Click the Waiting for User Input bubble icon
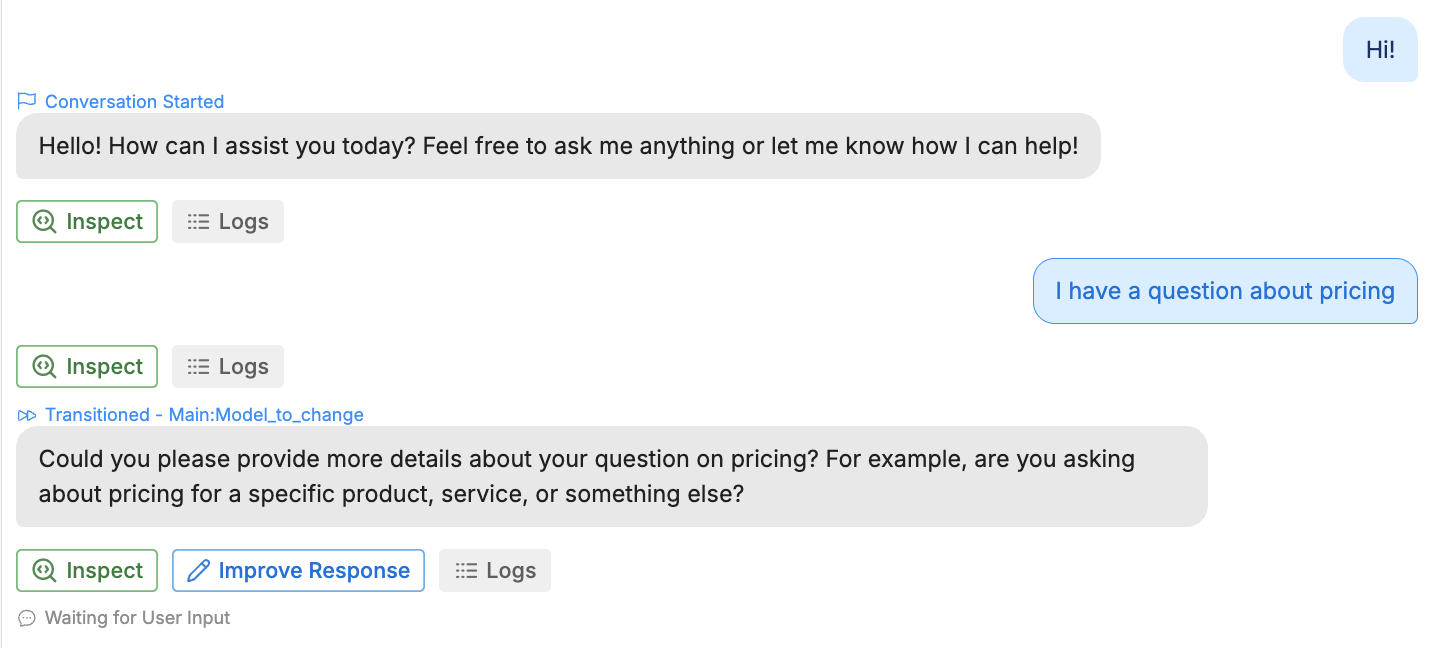Image resolution: width=1430 pixels, height=648 pixels. [x=27, y=618]
